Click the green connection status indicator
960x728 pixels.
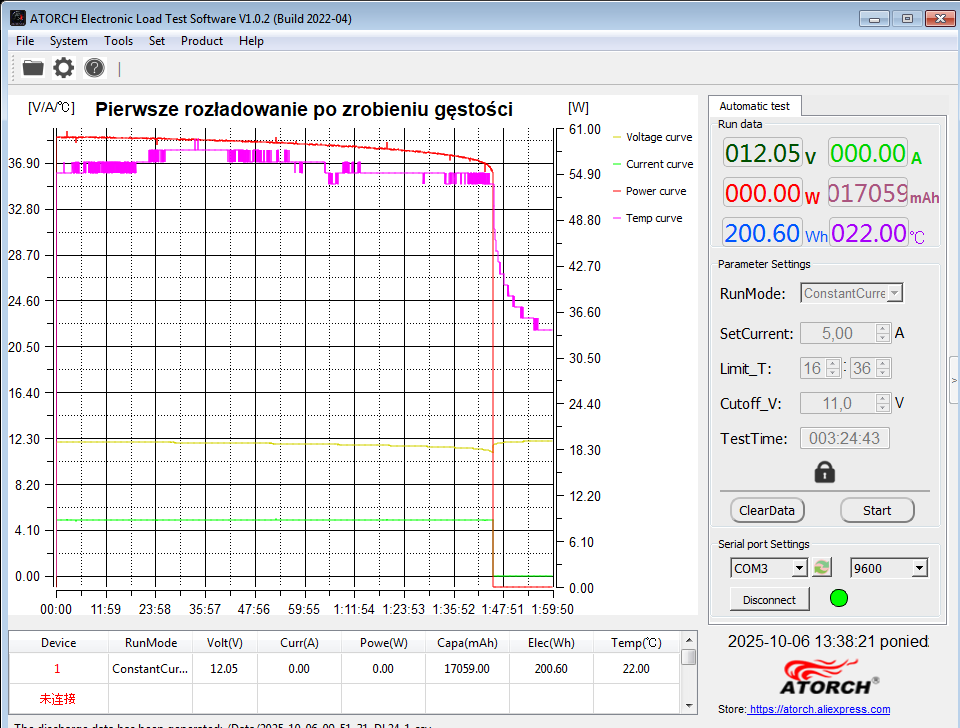click(x=838, y=598)
